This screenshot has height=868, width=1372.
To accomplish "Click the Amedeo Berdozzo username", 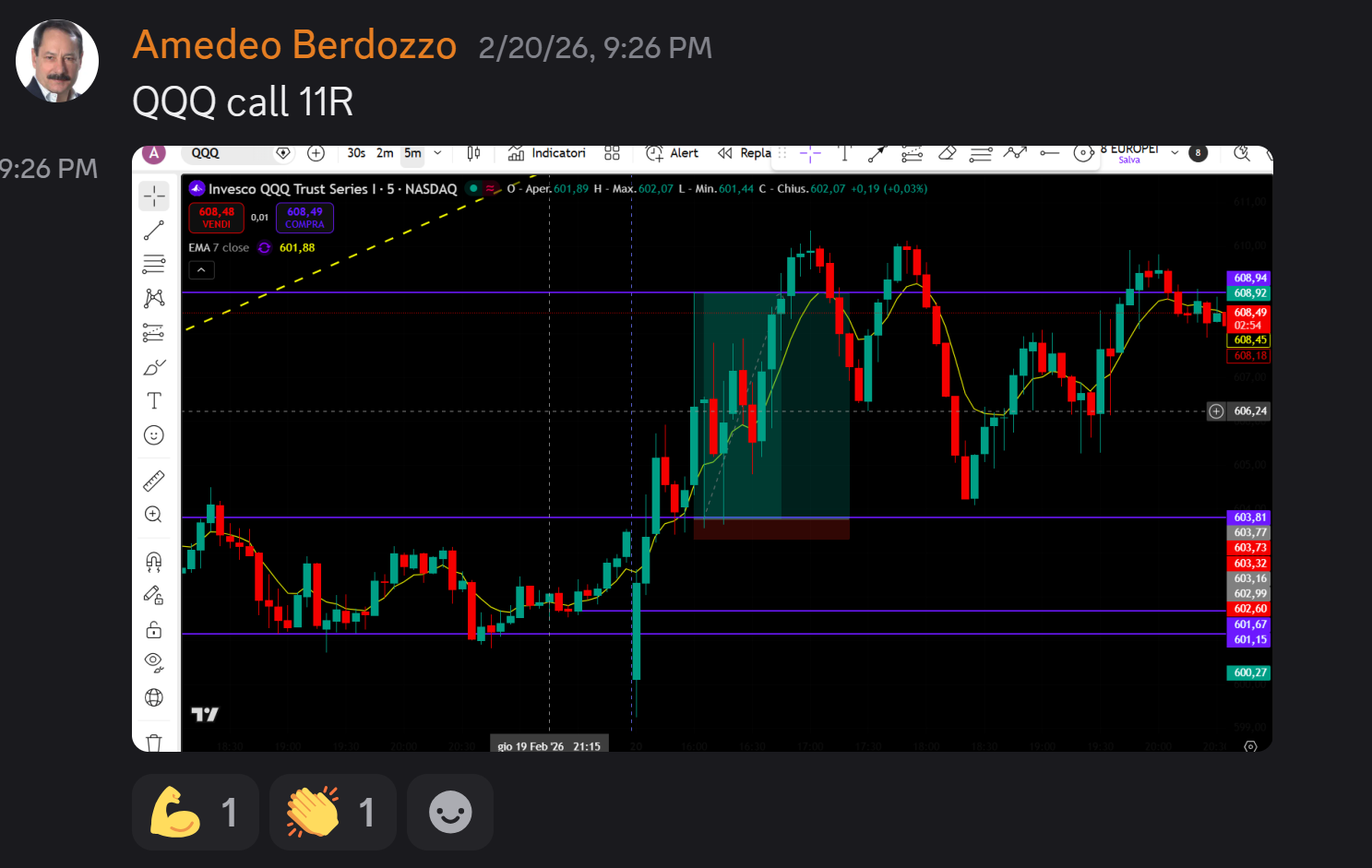I will [294, 45].
